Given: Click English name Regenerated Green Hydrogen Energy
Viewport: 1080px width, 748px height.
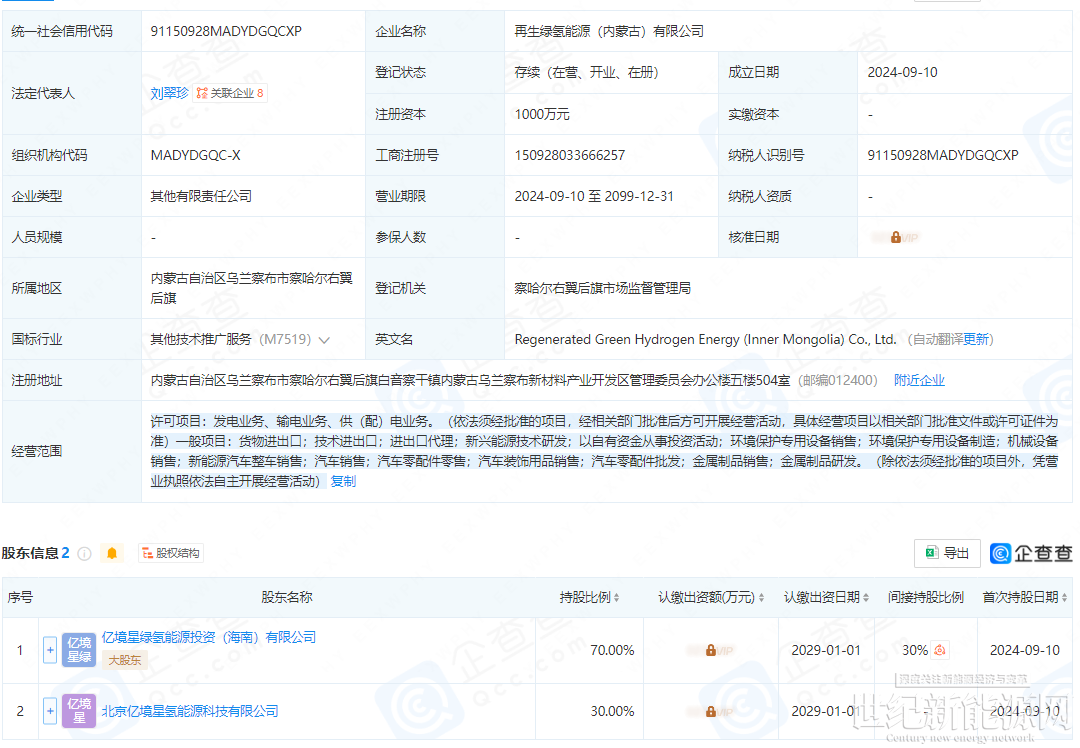Looking at the screenshot, I should 705,339.
